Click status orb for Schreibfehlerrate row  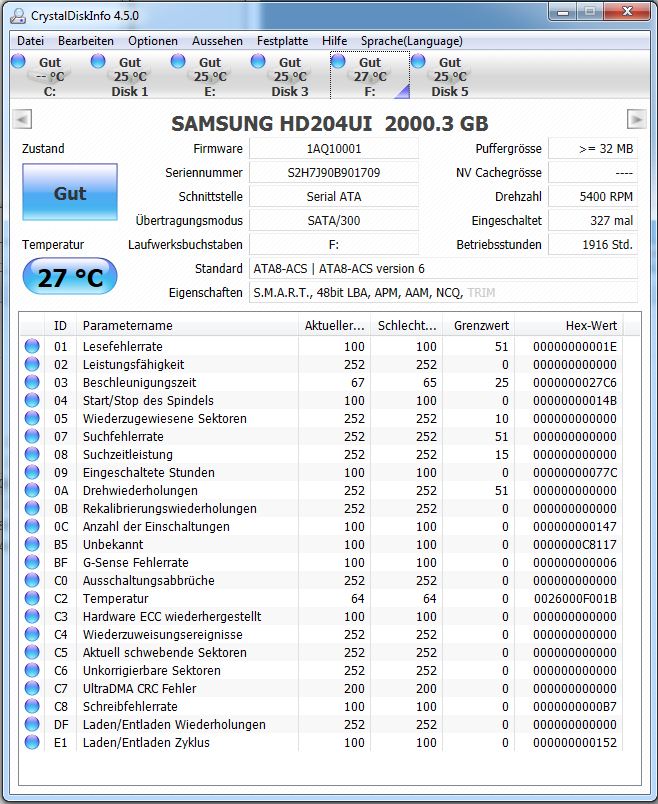click(x=32, y=706)
